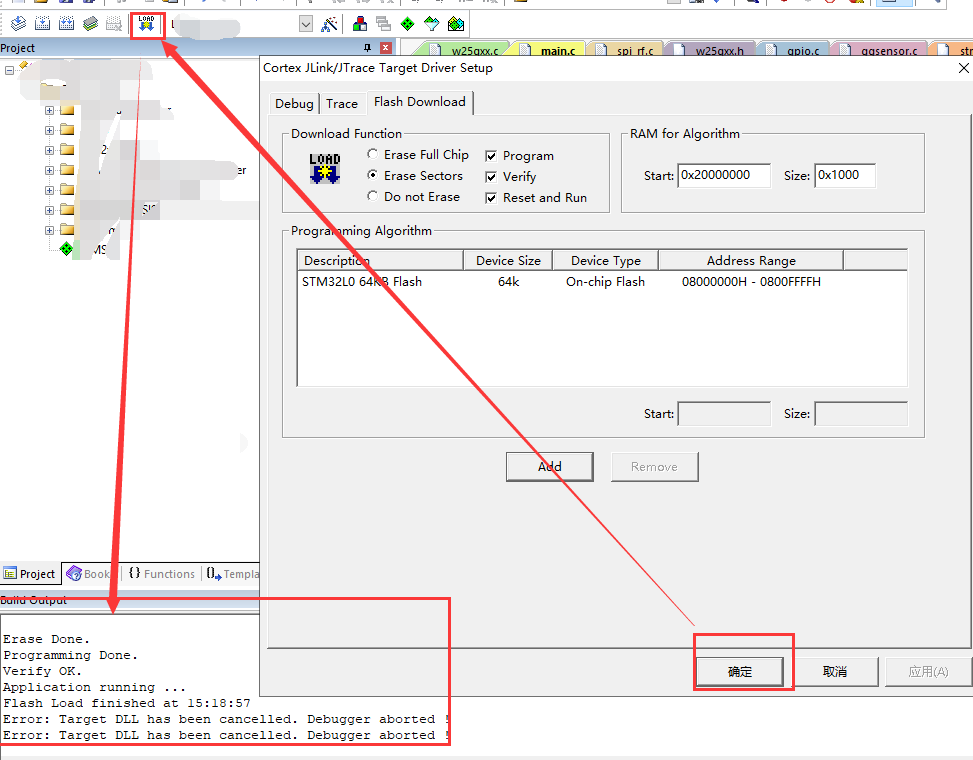The image size is (973, 760).
Task: Switch to the Trace tab
Action: [x=342, y=104]
